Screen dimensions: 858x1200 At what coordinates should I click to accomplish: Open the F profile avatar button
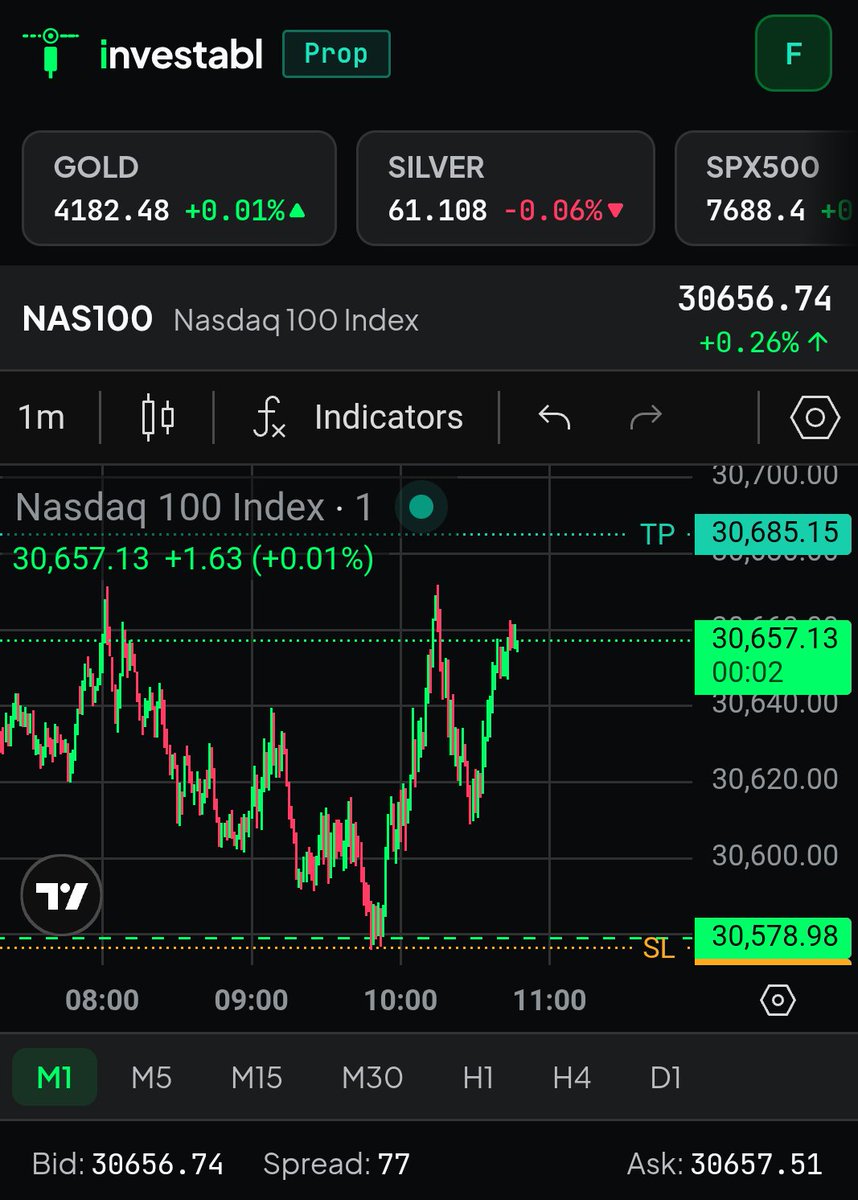coord(793,53)
